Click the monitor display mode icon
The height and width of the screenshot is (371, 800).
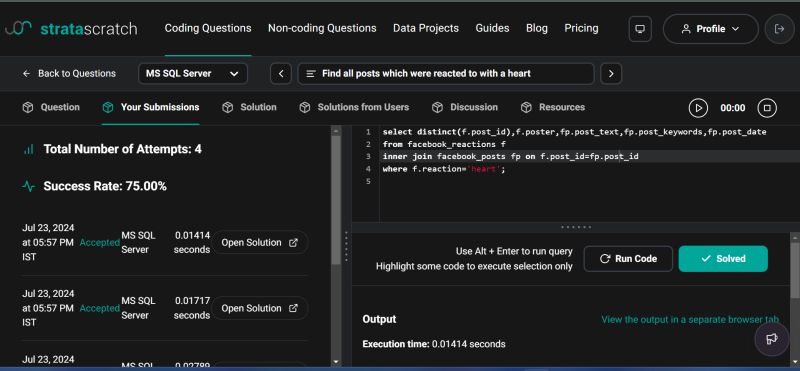point(640,29)
